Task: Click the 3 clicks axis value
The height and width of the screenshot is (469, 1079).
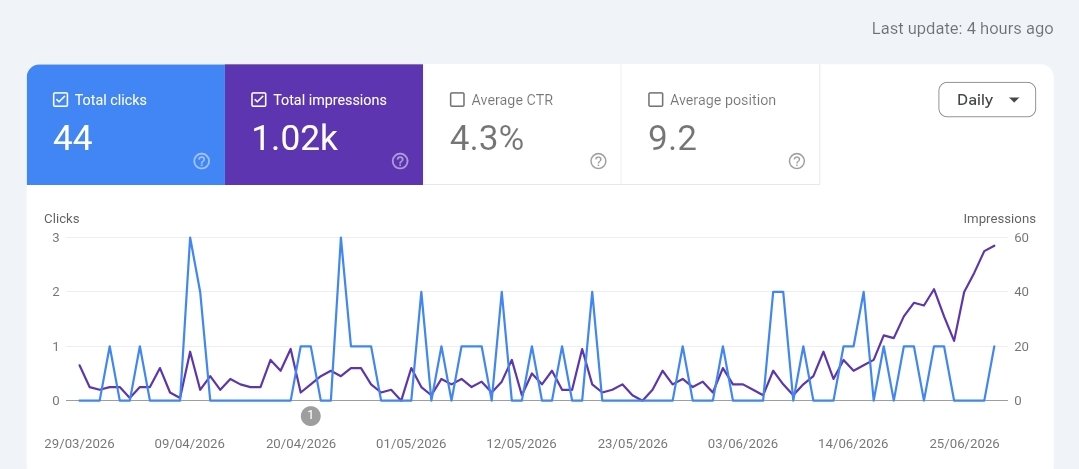Action: [x=56, y=238]
